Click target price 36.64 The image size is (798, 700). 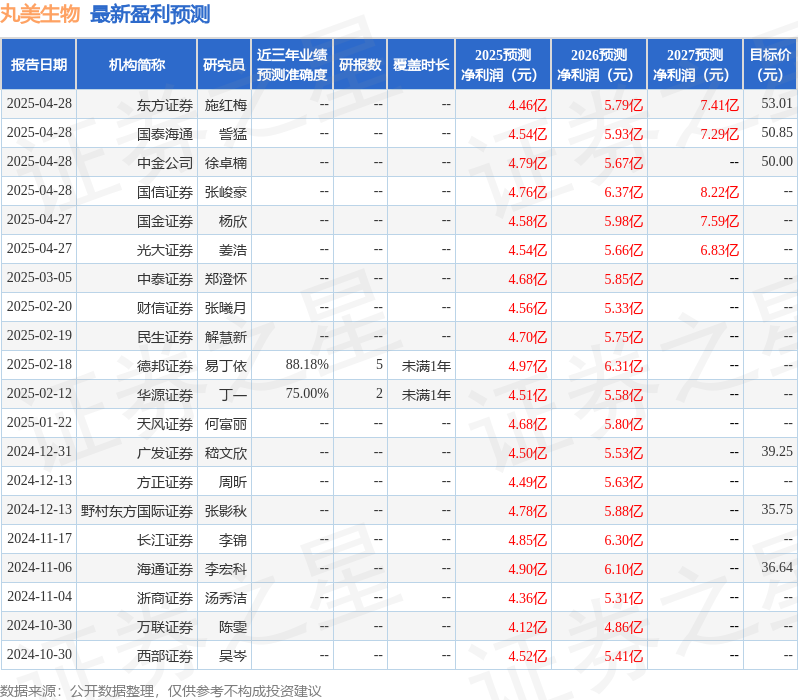coord(777,568)
